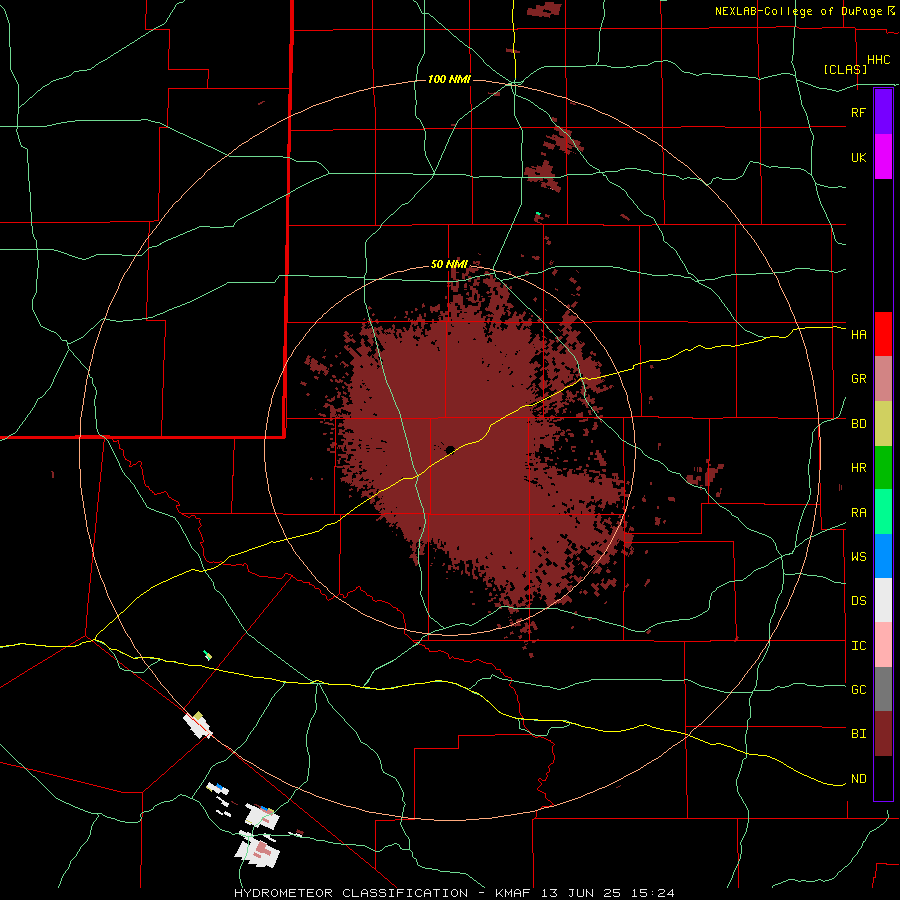Screen dimensions: 900x900
Task: Click the BD yellow legend swatch
Action: [x=883, y=424]
